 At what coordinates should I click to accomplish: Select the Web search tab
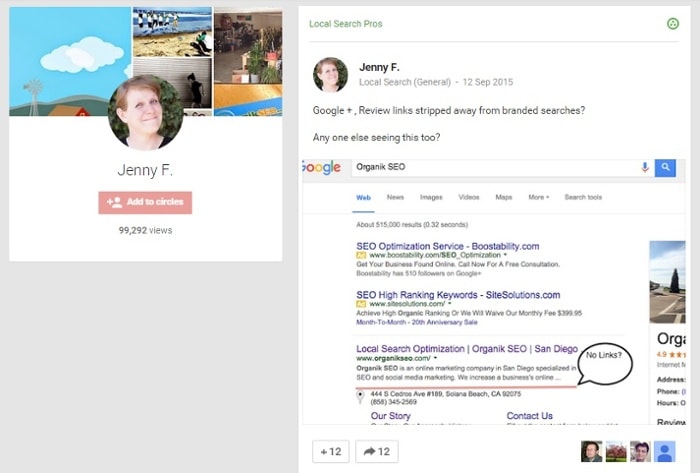point(363,197)
